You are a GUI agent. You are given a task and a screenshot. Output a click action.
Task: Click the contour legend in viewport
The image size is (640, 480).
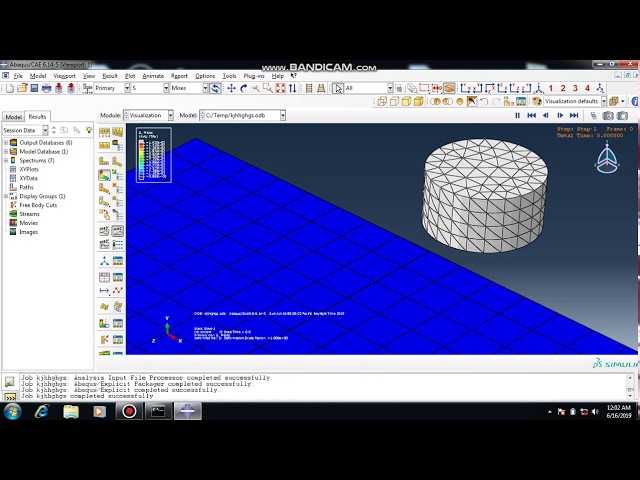(x=153, y=155)
